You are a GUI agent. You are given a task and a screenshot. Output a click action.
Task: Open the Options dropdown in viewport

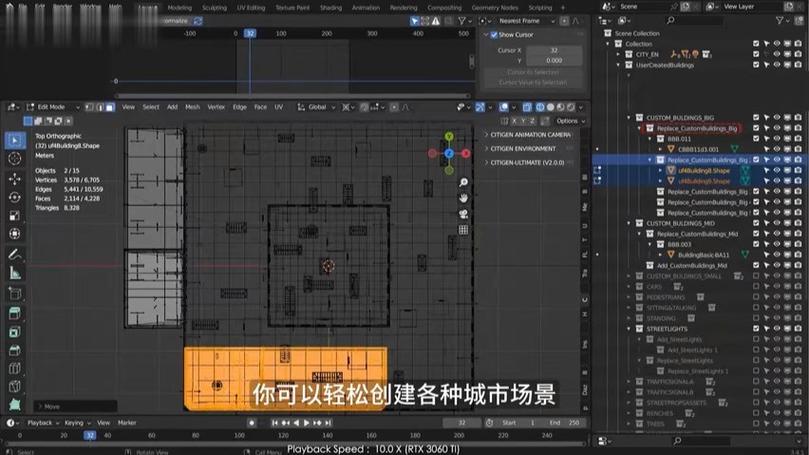tap(571, 121)
